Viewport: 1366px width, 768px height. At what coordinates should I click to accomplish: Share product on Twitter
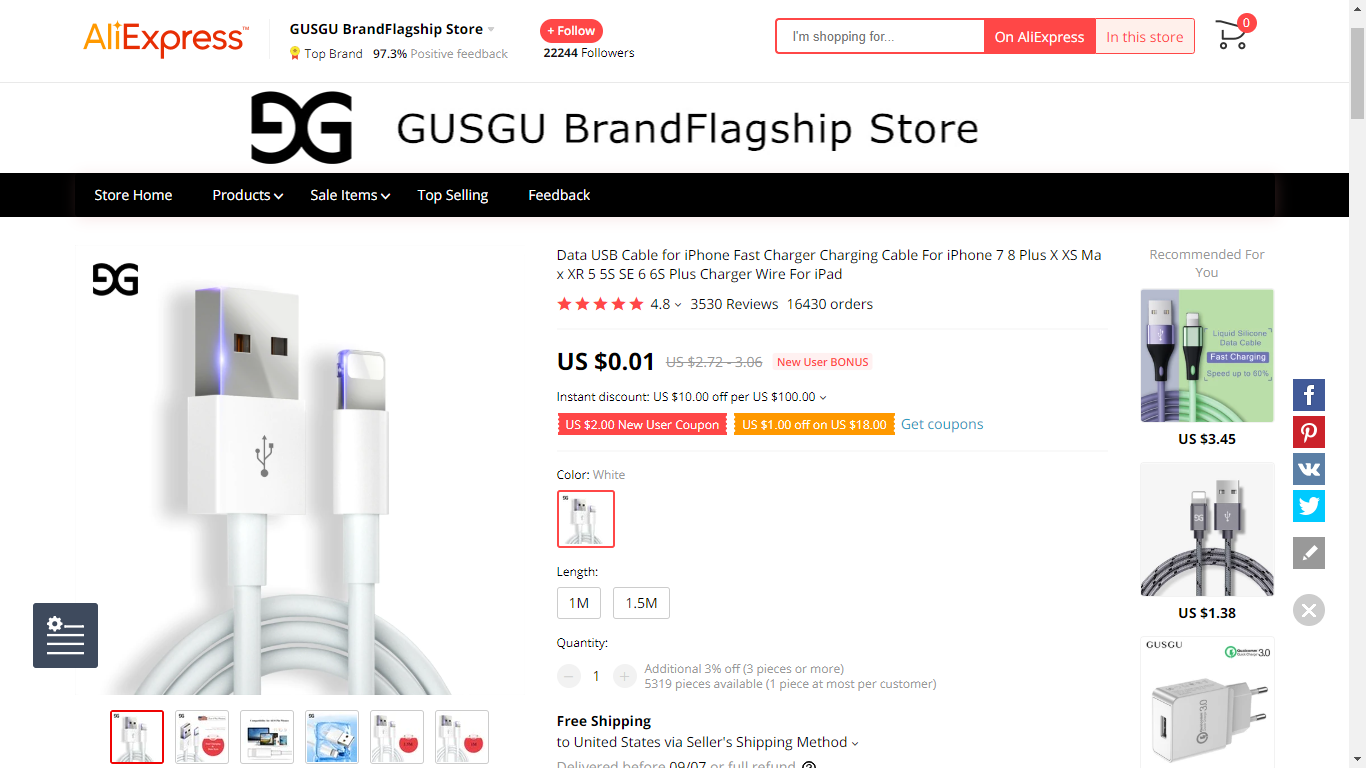pos(1309,506)
